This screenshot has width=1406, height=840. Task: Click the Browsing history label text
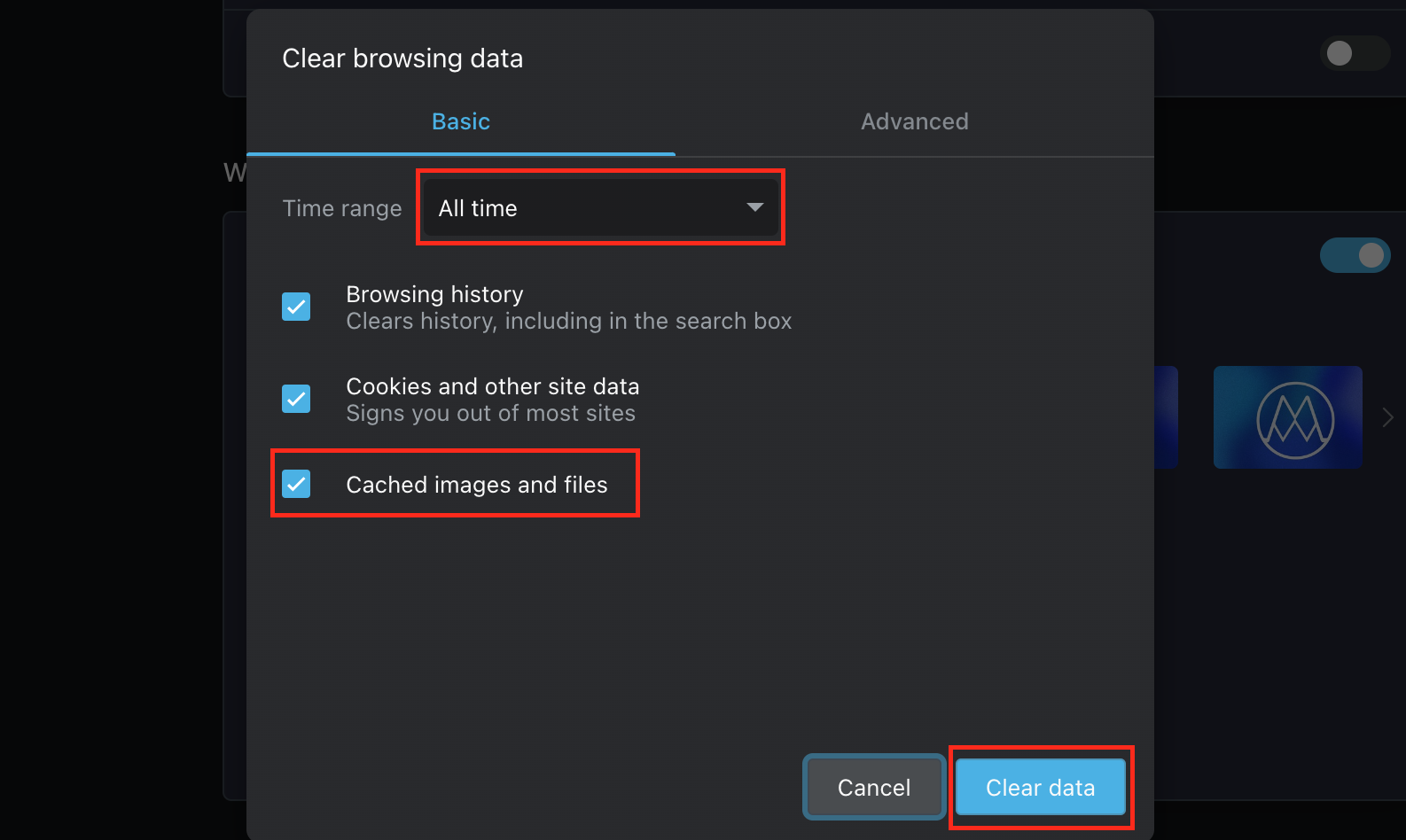434,294
